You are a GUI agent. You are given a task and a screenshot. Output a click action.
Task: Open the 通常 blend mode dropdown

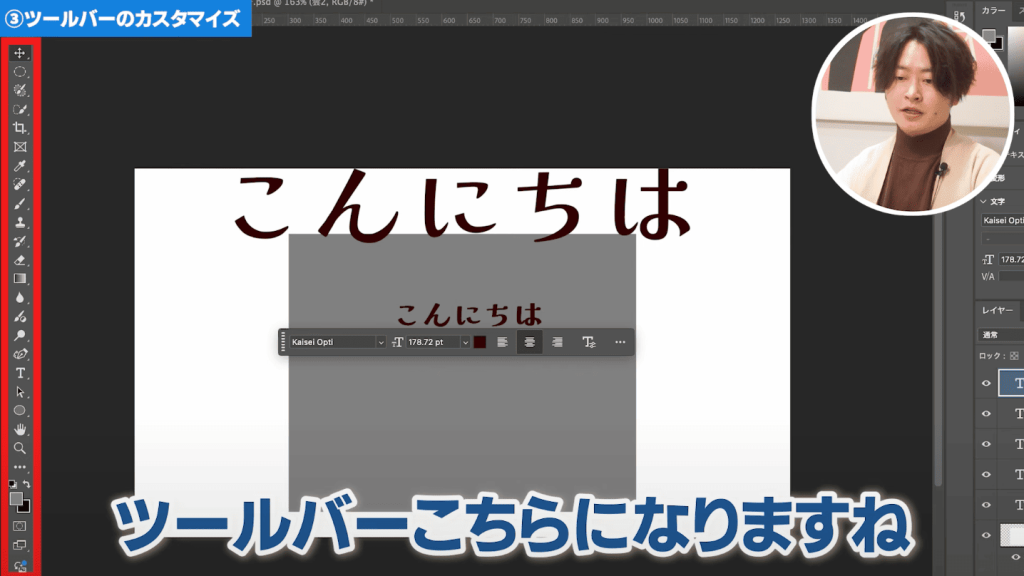point(1001,335)
